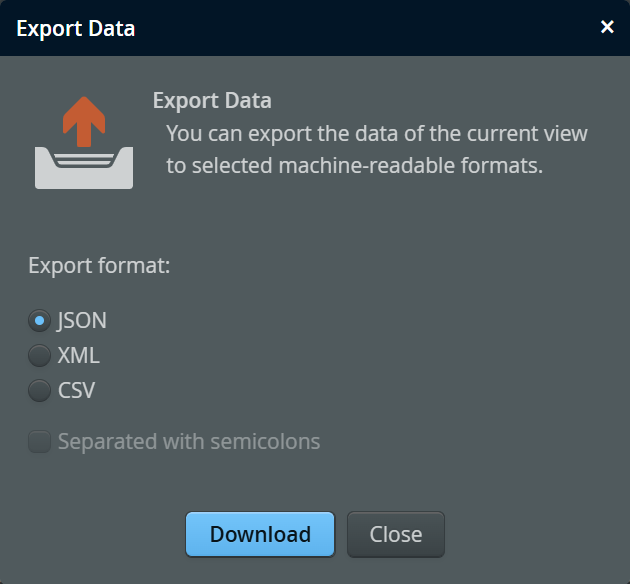630x584 pixels.
Task: Toggle the Separated with semicolons checkbox
Action: pos(40,441)
